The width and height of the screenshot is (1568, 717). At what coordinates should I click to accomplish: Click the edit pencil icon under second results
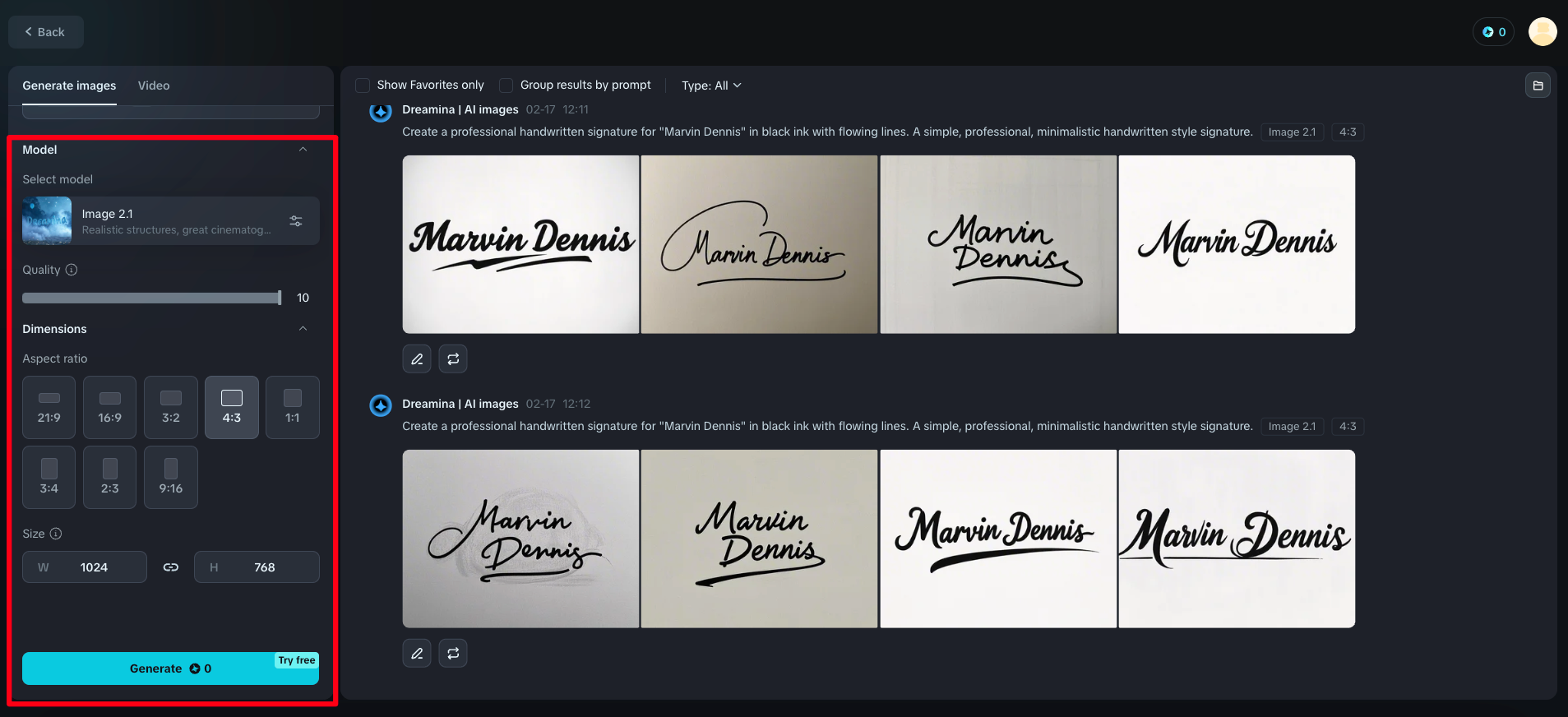[417, 654]
